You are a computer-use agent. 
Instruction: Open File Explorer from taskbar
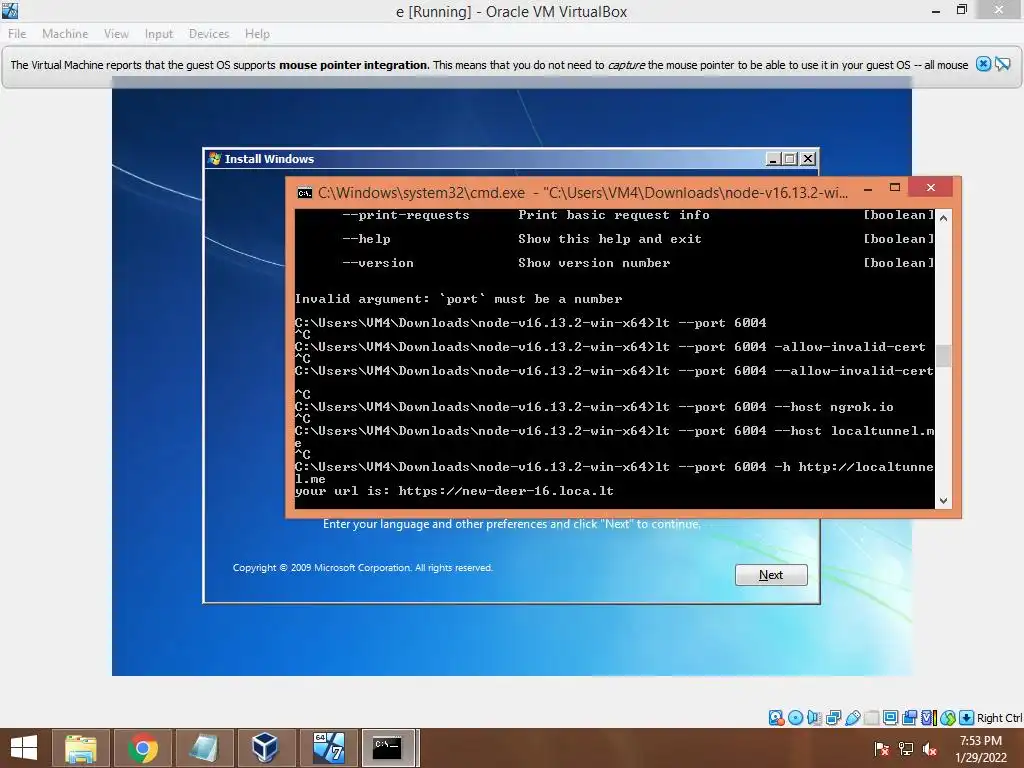(x=80, y=748)
